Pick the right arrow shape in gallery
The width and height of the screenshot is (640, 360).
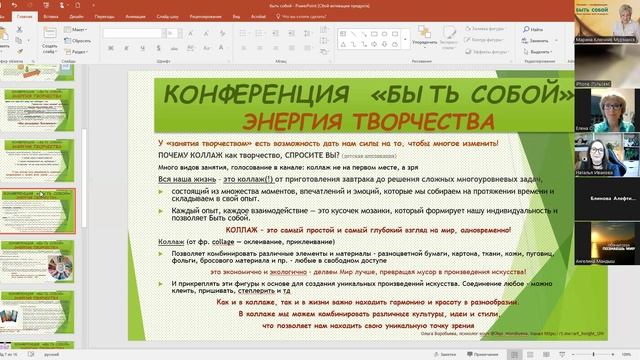(x=374, y=44)
